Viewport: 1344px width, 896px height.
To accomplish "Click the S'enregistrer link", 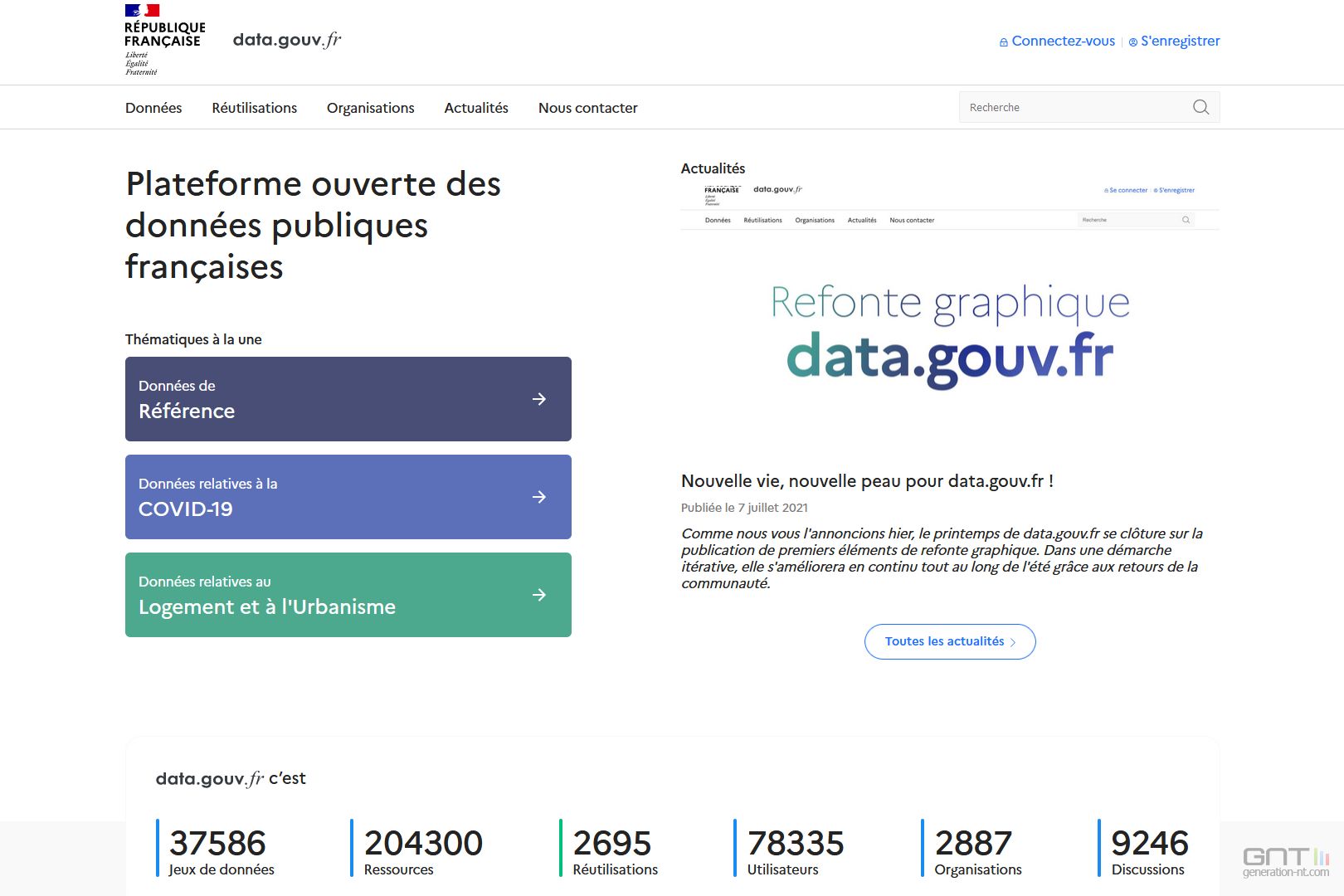I will 1174,41.
